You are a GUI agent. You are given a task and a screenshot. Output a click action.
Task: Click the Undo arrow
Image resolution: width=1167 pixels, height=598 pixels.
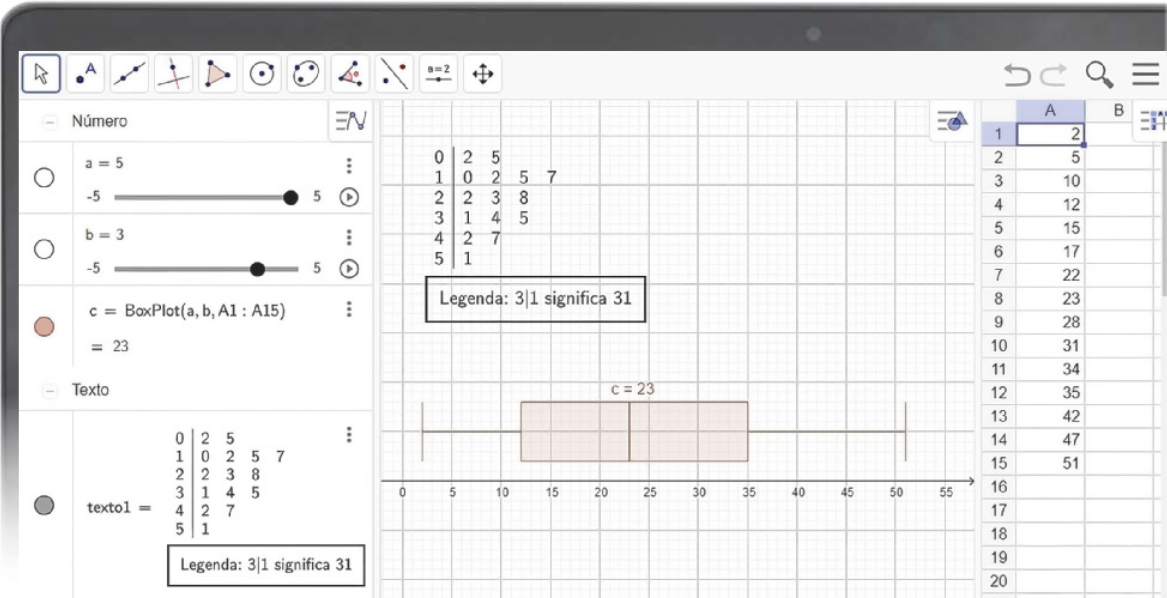pos(1018,74)
